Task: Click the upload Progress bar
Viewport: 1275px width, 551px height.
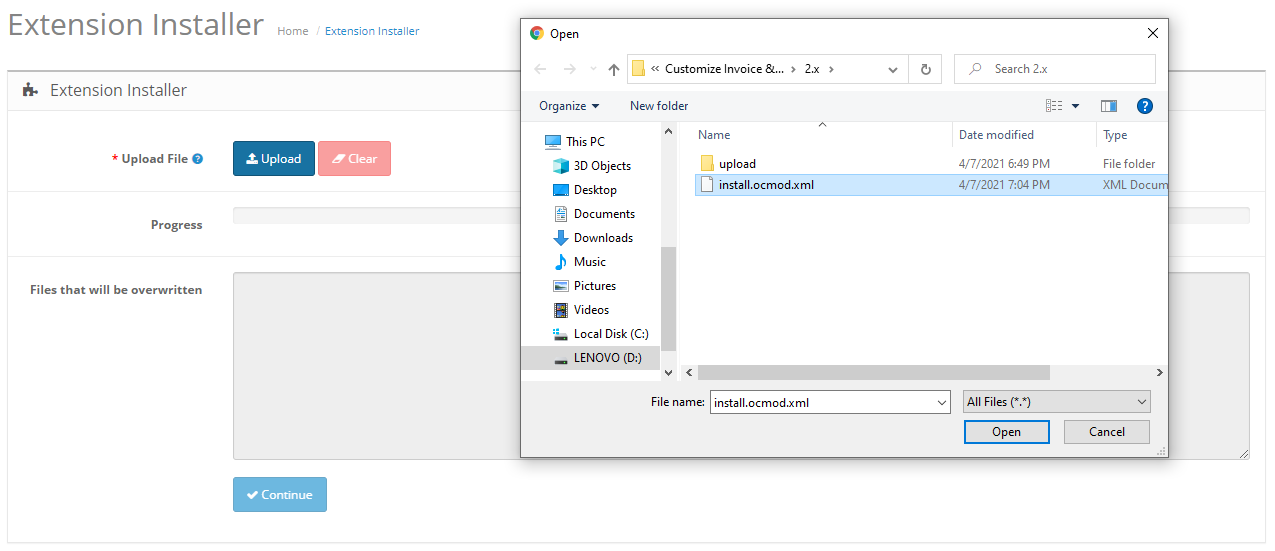Action: (x=741, y=215)
